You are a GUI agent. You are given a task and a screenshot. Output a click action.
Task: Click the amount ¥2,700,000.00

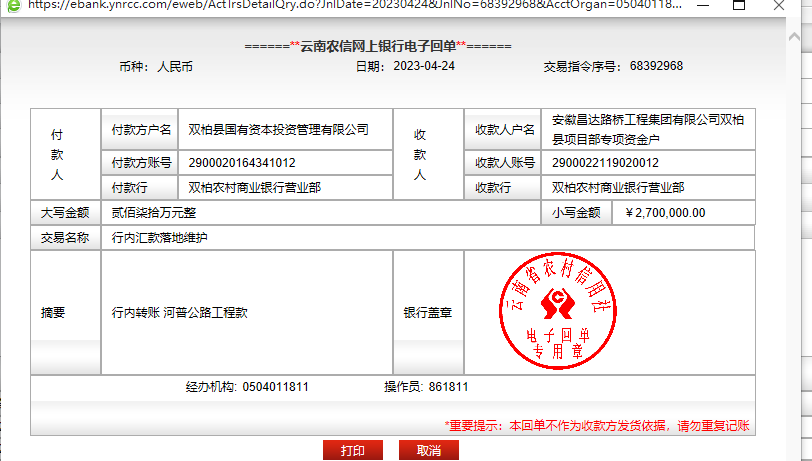[x=665, y=212]
